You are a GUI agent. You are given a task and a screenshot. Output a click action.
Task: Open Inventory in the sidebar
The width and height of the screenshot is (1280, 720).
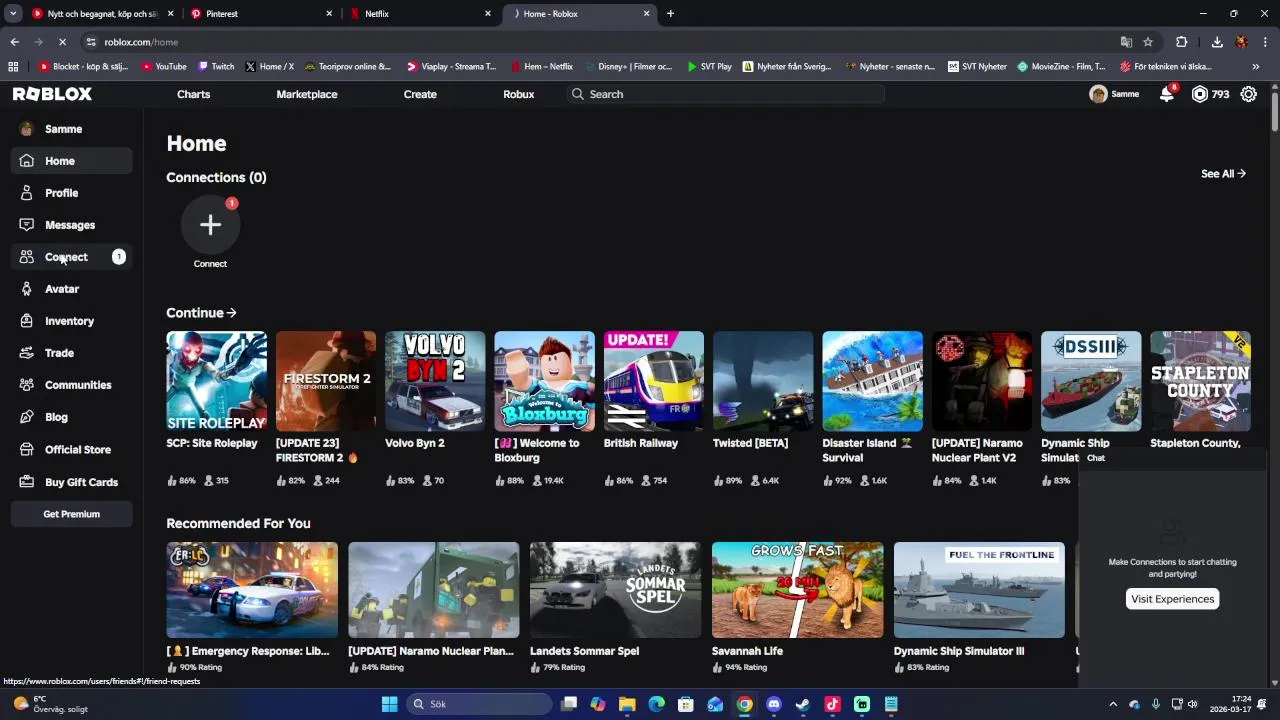pyautogui.click(x=71, y=321)
